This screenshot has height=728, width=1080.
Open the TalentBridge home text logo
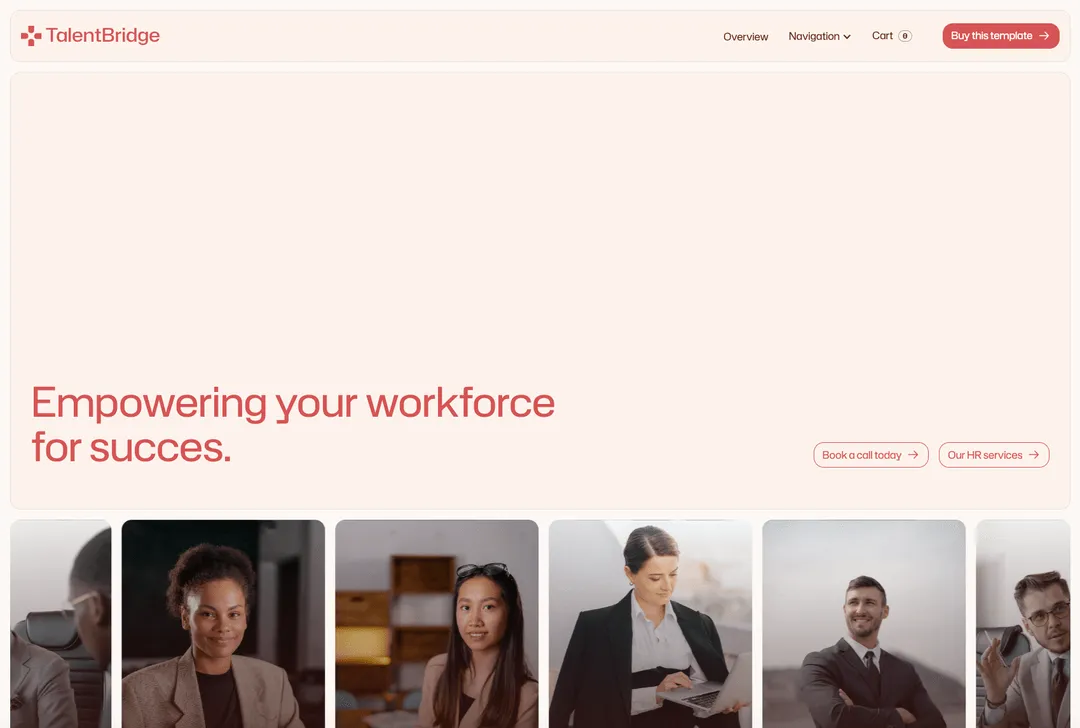[103, 36]
